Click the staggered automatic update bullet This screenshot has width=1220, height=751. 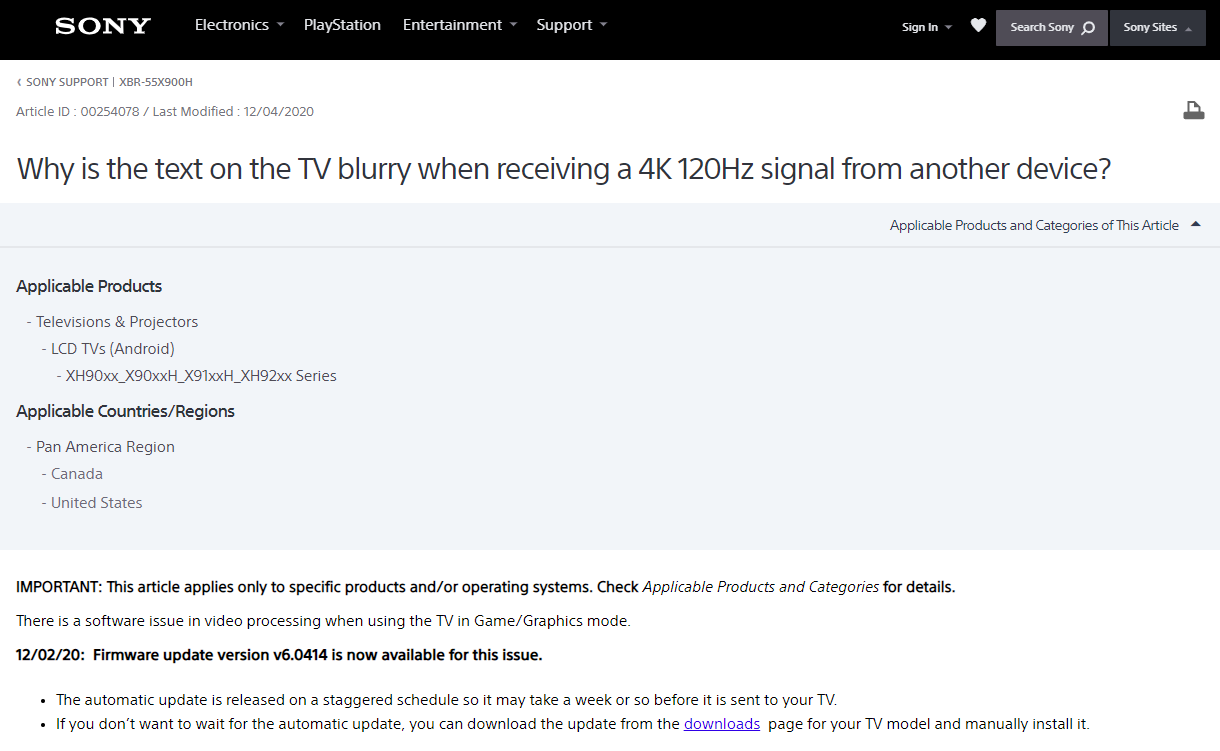pyautogui.click(x=446, y=700)
